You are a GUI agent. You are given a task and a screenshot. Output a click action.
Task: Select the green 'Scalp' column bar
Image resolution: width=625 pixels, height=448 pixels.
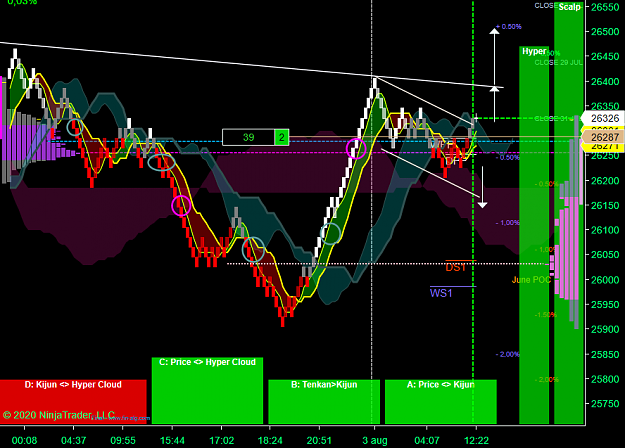(569, 213)
